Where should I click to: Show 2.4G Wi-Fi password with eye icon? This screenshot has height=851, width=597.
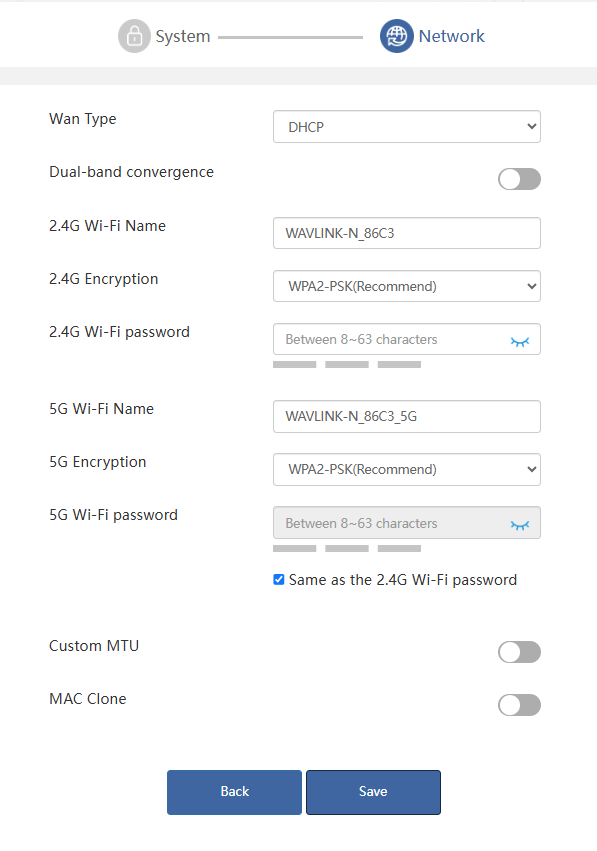519,341
